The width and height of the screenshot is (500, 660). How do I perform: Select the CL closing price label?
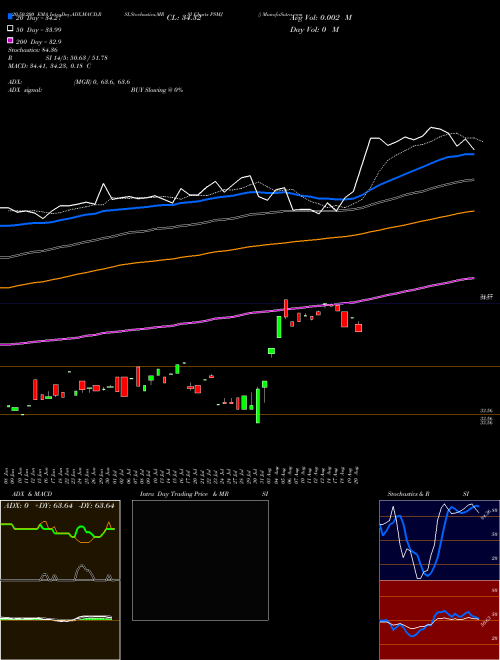click(184, 18)
